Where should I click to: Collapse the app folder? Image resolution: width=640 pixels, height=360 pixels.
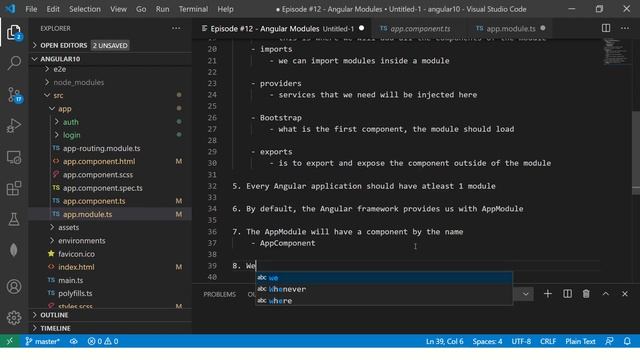tap(60, 109)
